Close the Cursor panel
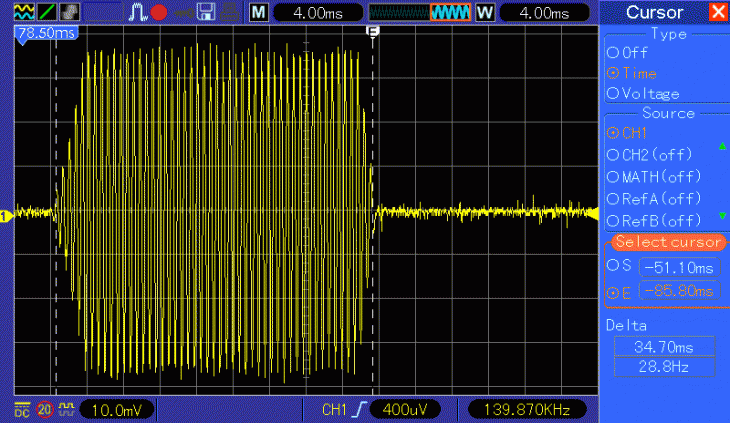730x423 pixels. 717,12
